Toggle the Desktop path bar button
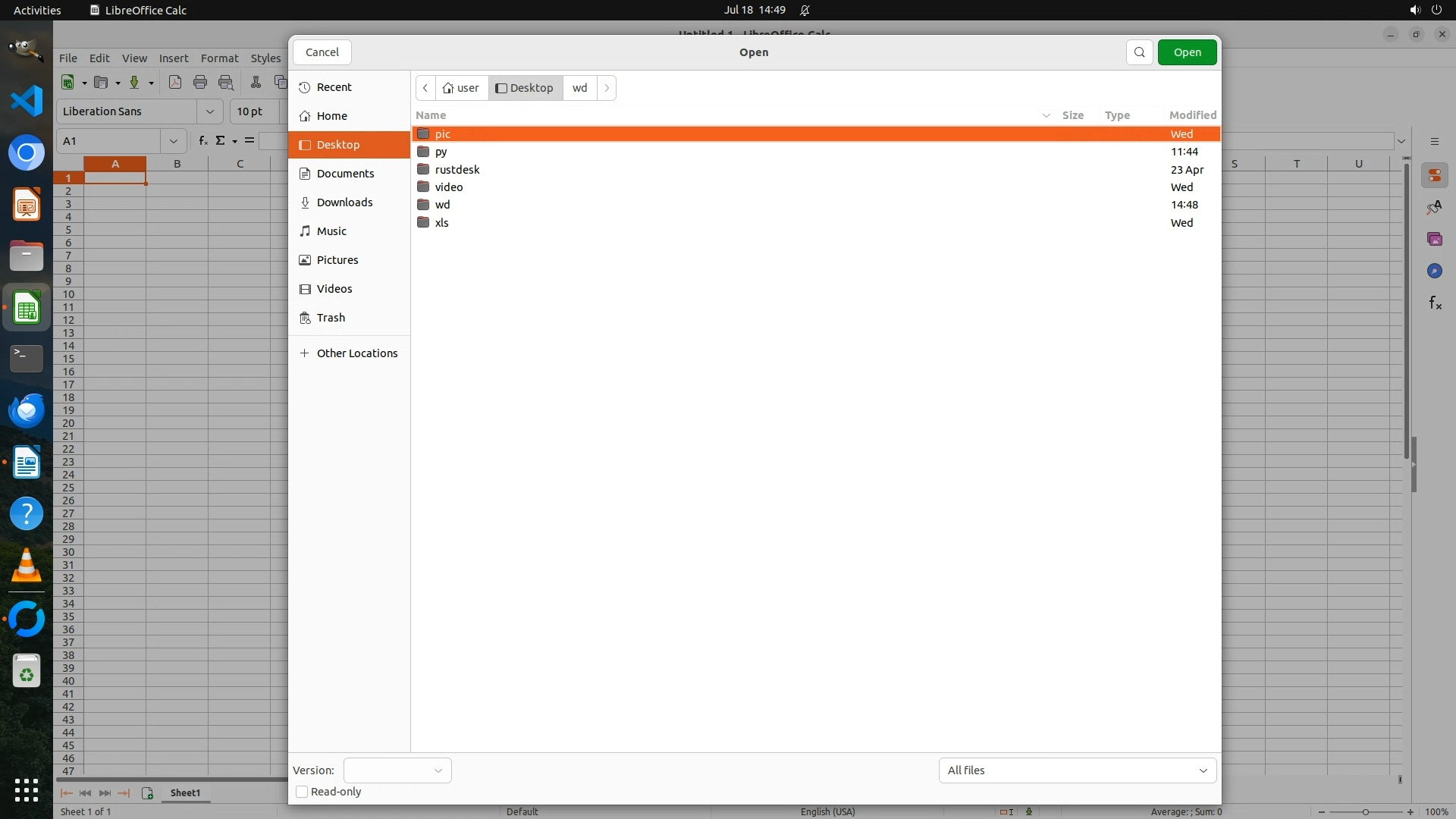This screenshot has height=819, width=1456. [x=525, y=88]
